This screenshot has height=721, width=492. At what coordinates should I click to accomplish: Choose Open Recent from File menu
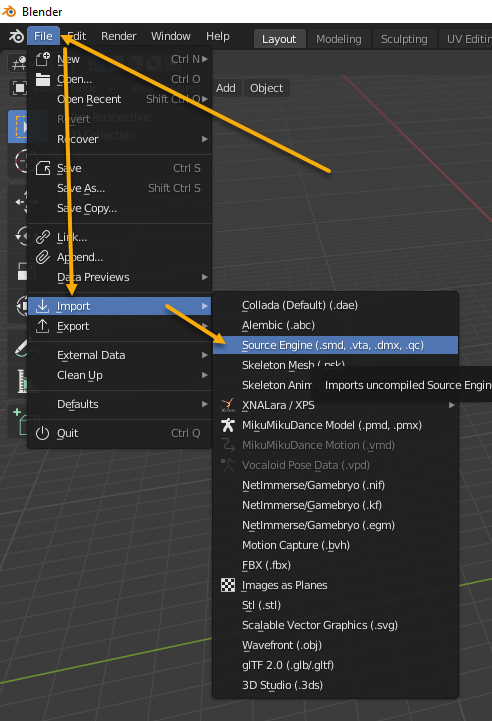[x=120, y=99]
